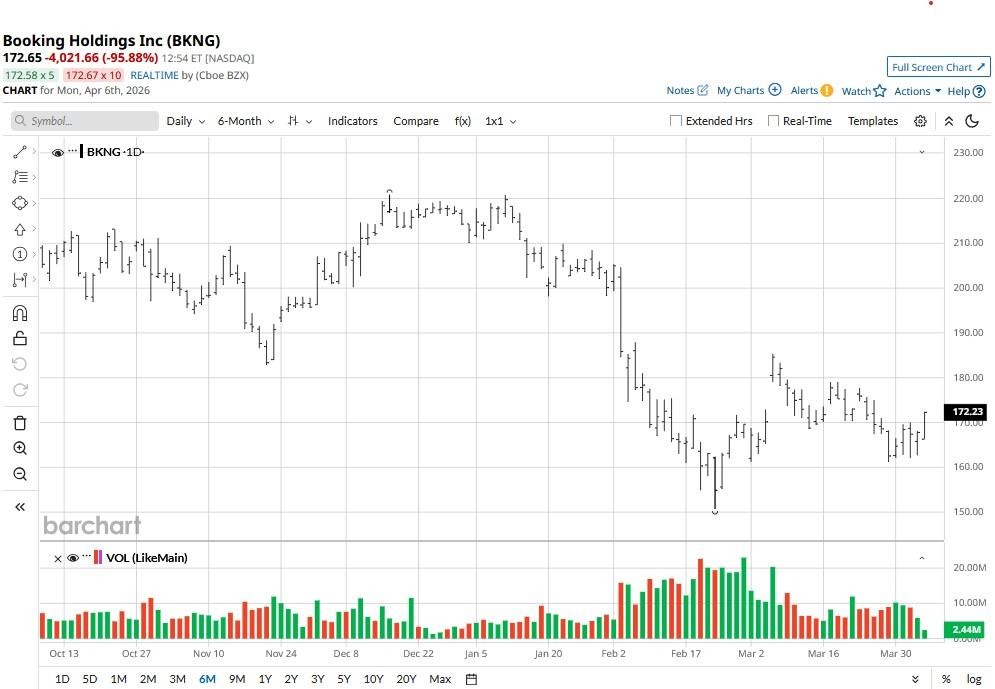Select the Max time range
Image resolution: width=995 pixels, height=689 pixels.
coord(440,679)
